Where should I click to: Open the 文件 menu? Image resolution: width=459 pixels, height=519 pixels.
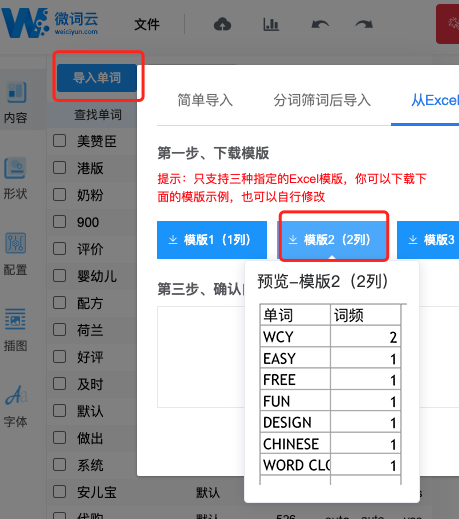(147, 24)
